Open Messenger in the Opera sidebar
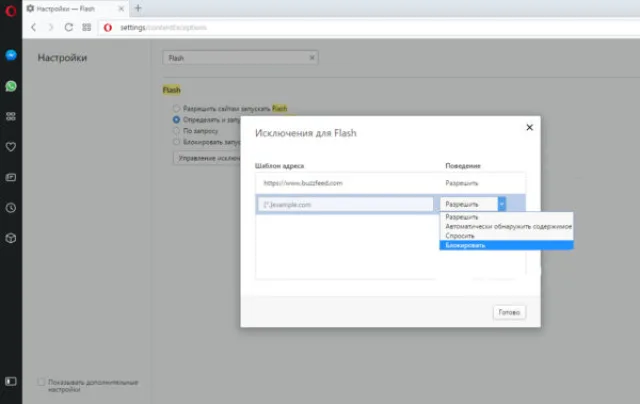The width and height of the screenshot is (640, 404). [11, 55]
